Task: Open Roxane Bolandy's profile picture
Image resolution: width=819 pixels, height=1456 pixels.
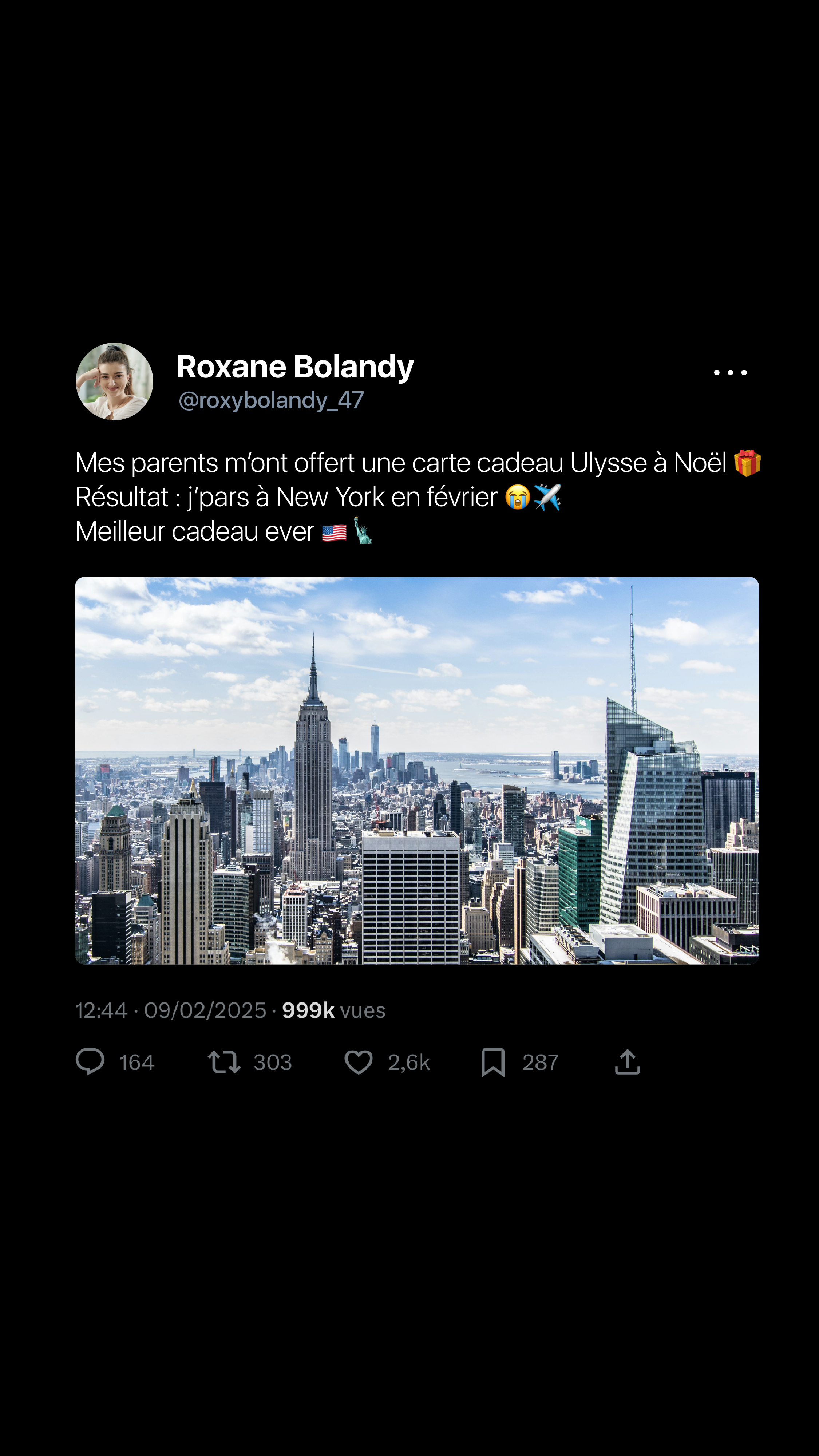Action: [115, 381]
